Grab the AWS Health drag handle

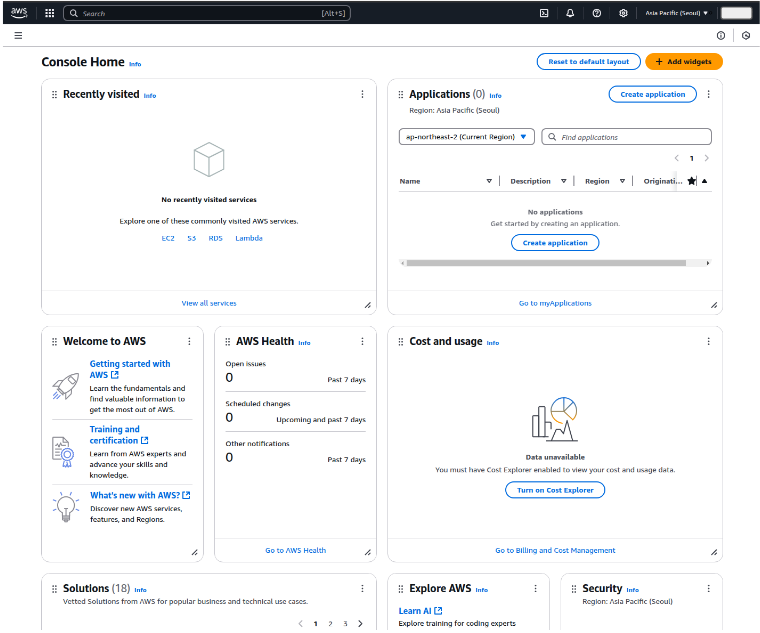click(x=227, y=342)
